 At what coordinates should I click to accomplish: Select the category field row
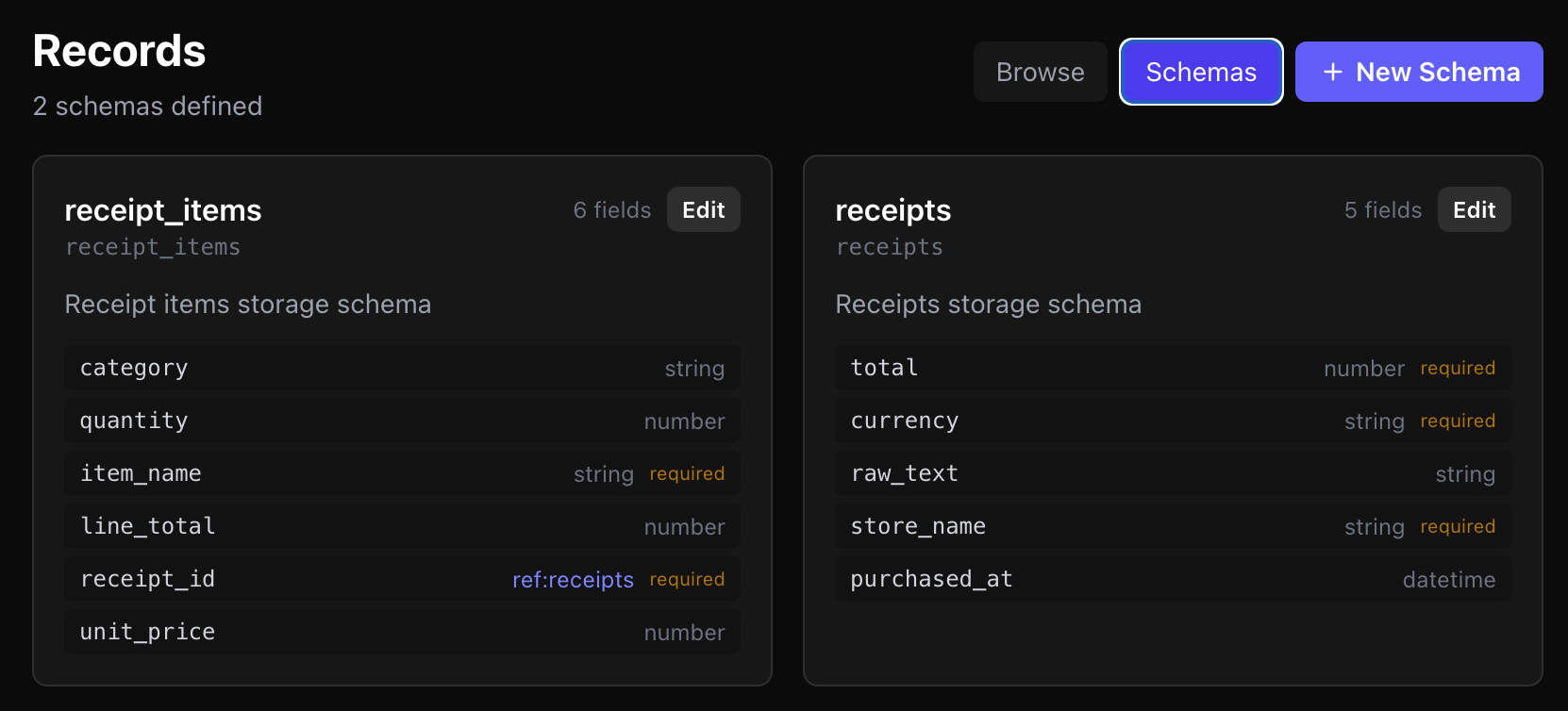point(403,368)
